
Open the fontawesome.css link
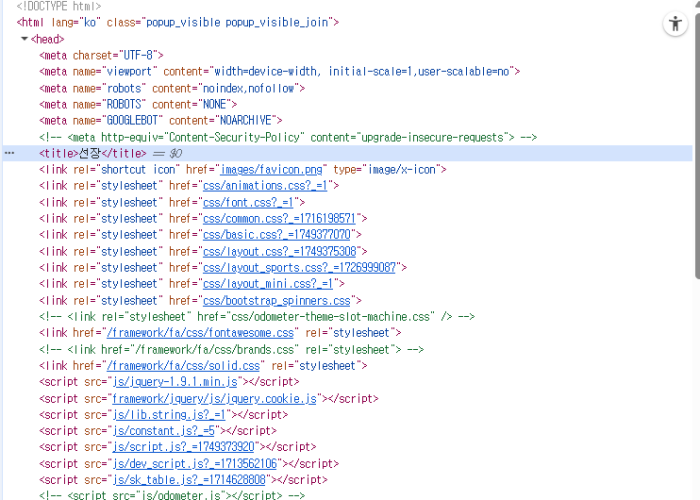coord(200,333)
